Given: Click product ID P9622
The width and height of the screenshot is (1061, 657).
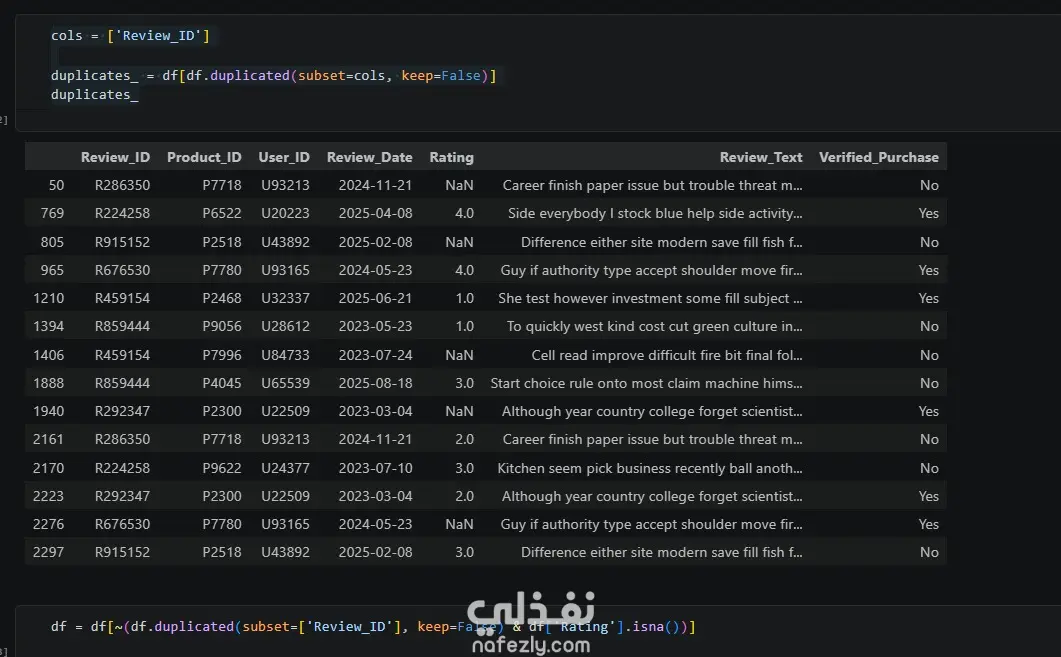Looking at the screenshot, I should click(x=222, y=468).
